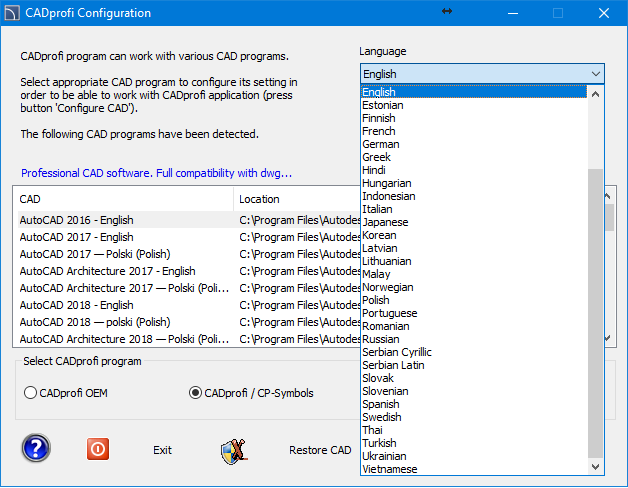Switch language to Serbian Latin
628x488 pixels.
point(474,365)
